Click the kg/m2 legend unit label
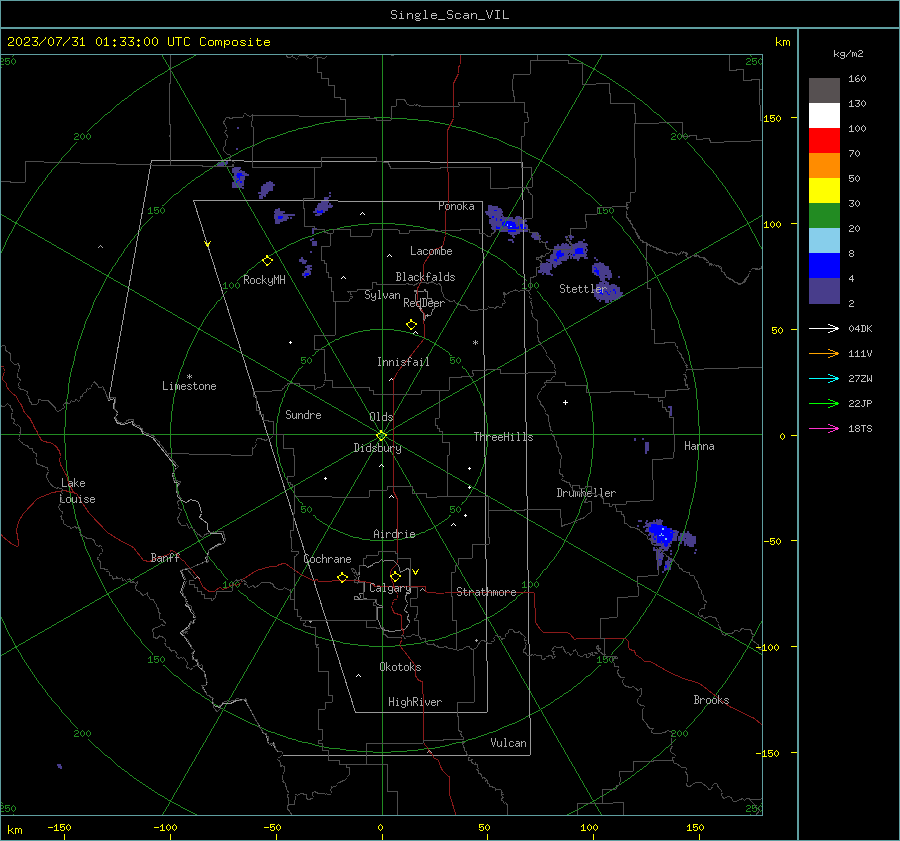900x841 pixels. coord(848,54)
